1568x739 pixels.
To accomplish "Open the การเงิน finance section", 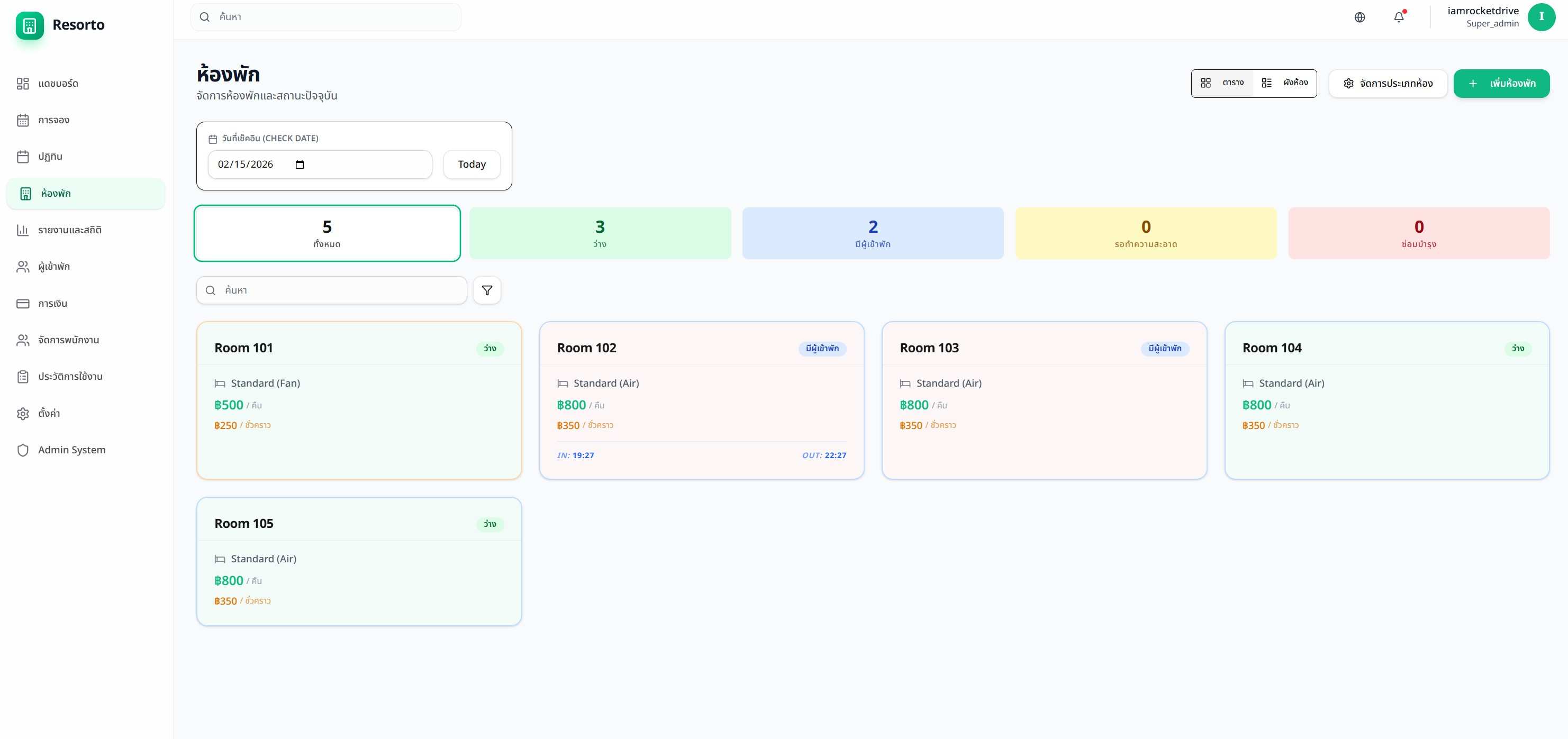I will point(53,303).
